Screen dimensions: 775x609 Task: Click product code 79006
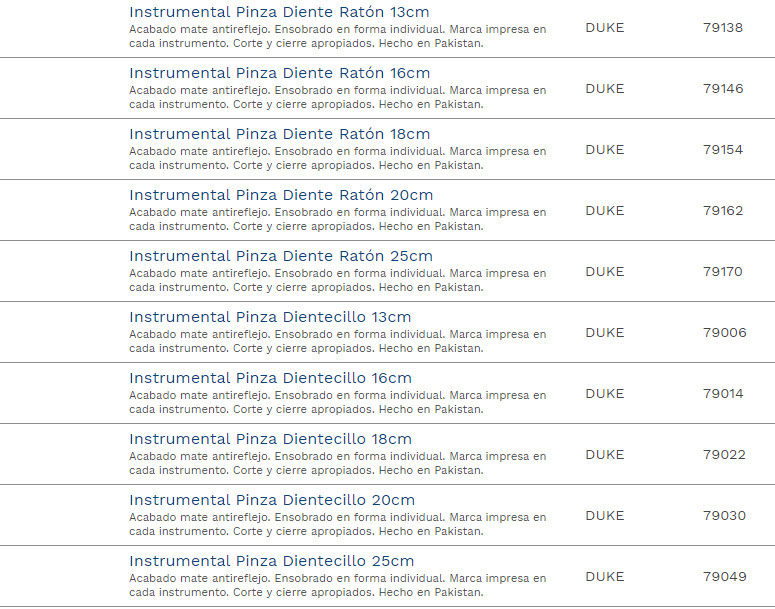point(724,333)
